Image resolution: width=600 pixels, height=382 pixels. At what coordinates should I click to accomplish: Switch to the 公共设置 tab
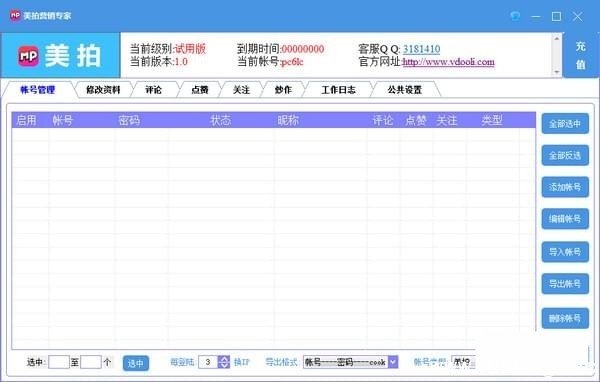[x=404, y=90]
